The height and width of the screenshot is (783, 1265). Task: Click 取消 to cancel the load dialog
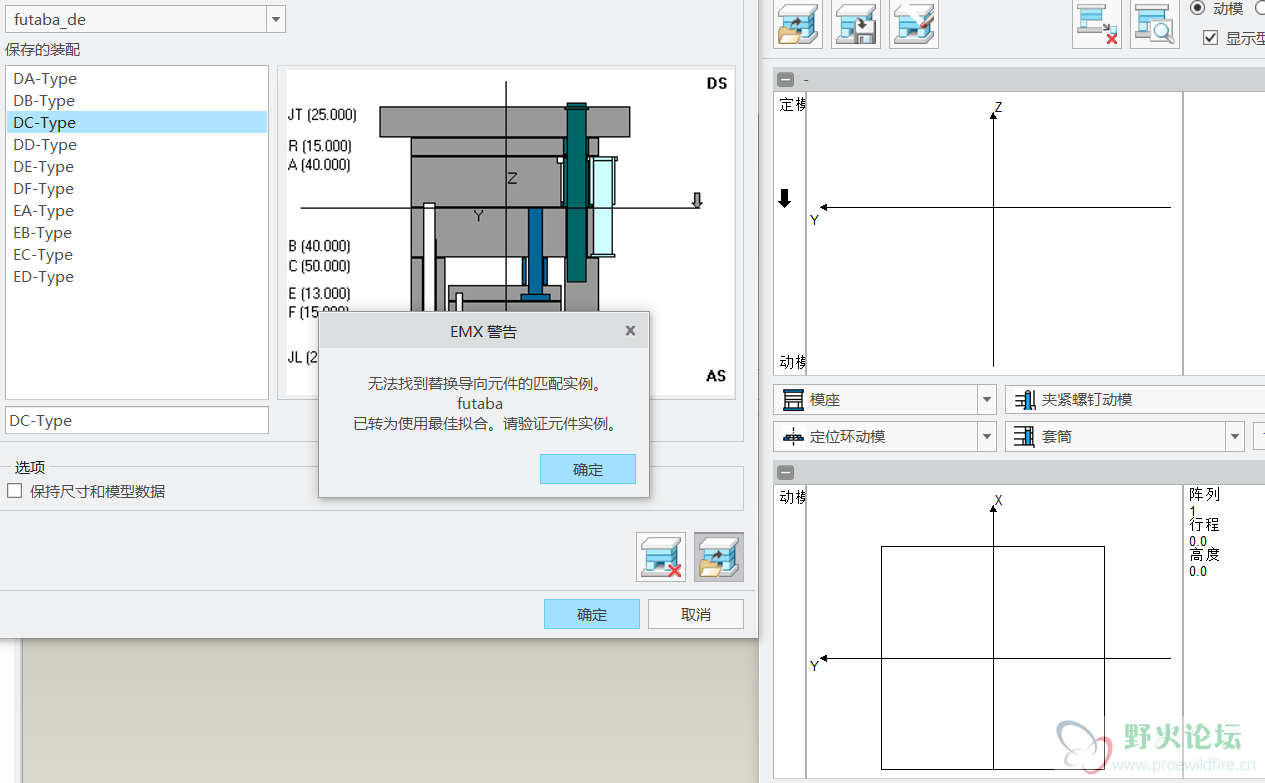pos(695,614)
